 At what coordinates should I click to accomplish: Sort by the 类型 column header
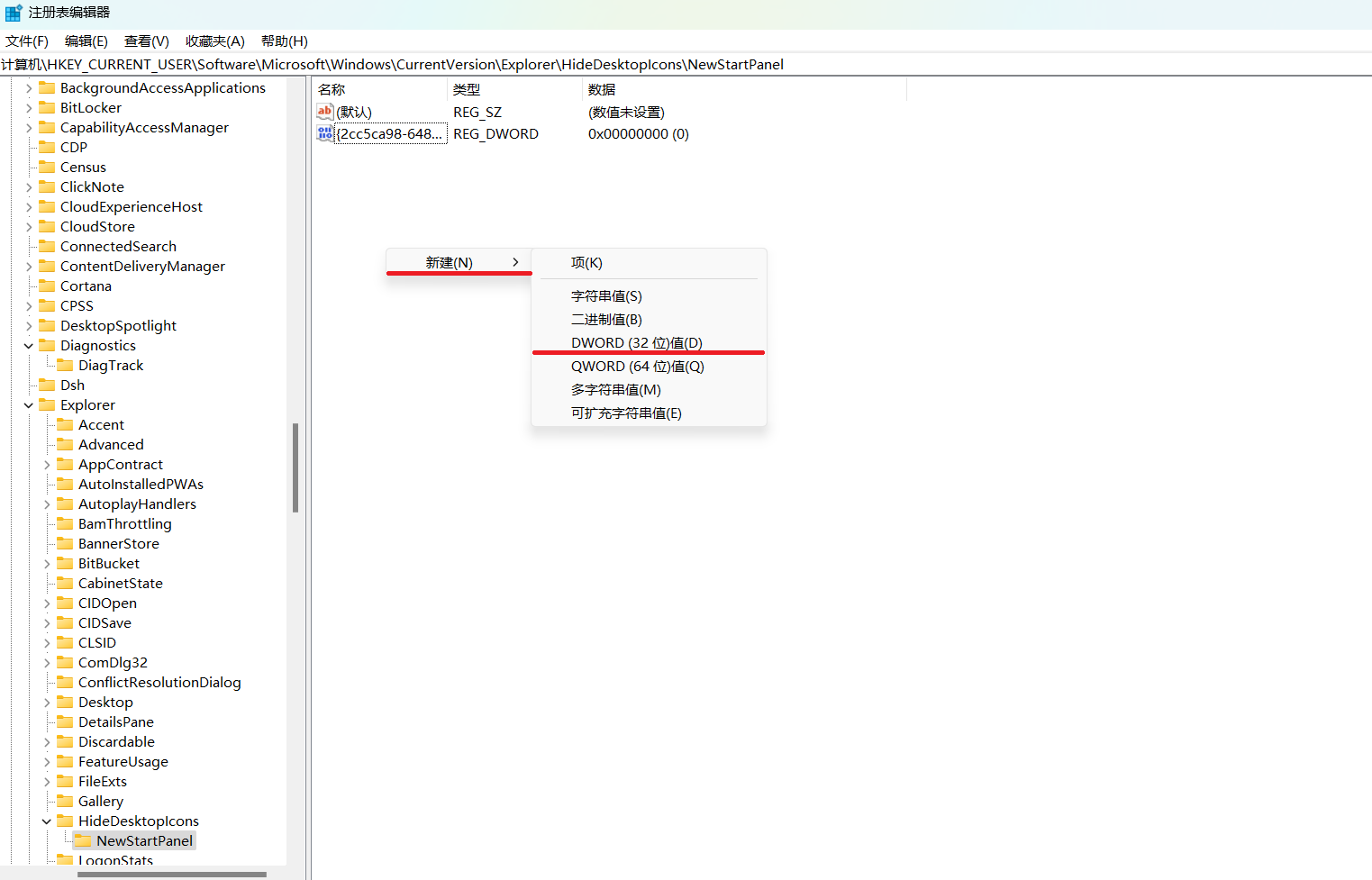click(x=514, y=89)
